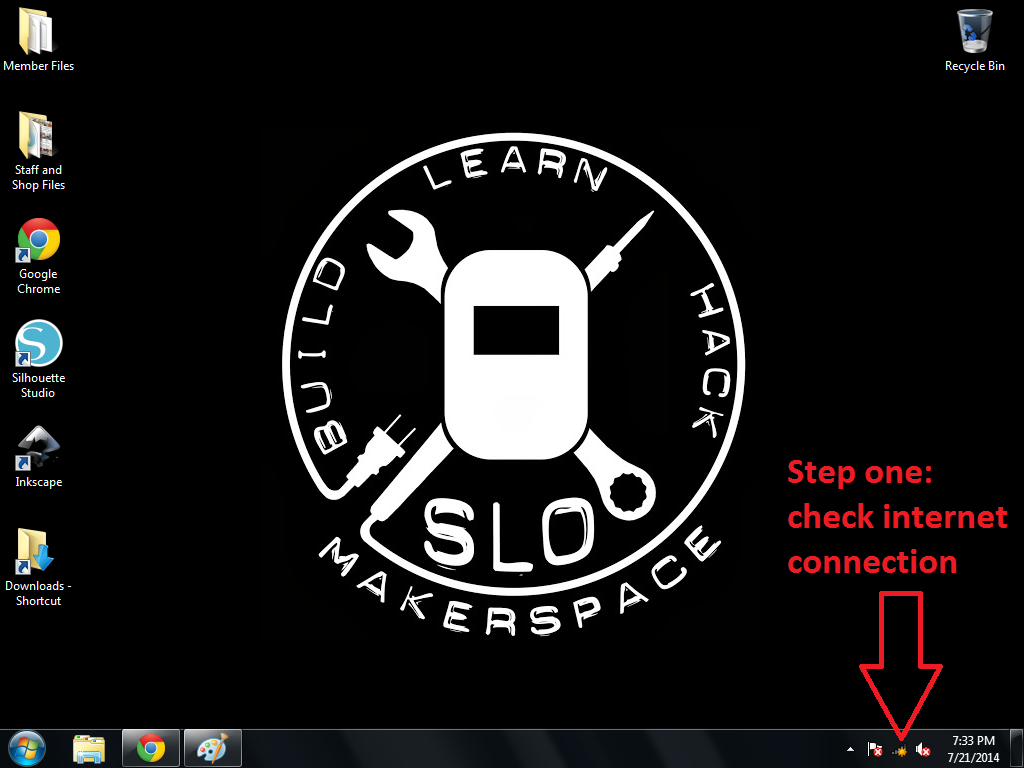
Task: Show hidden system tray icons
Action: click(850, 749)
